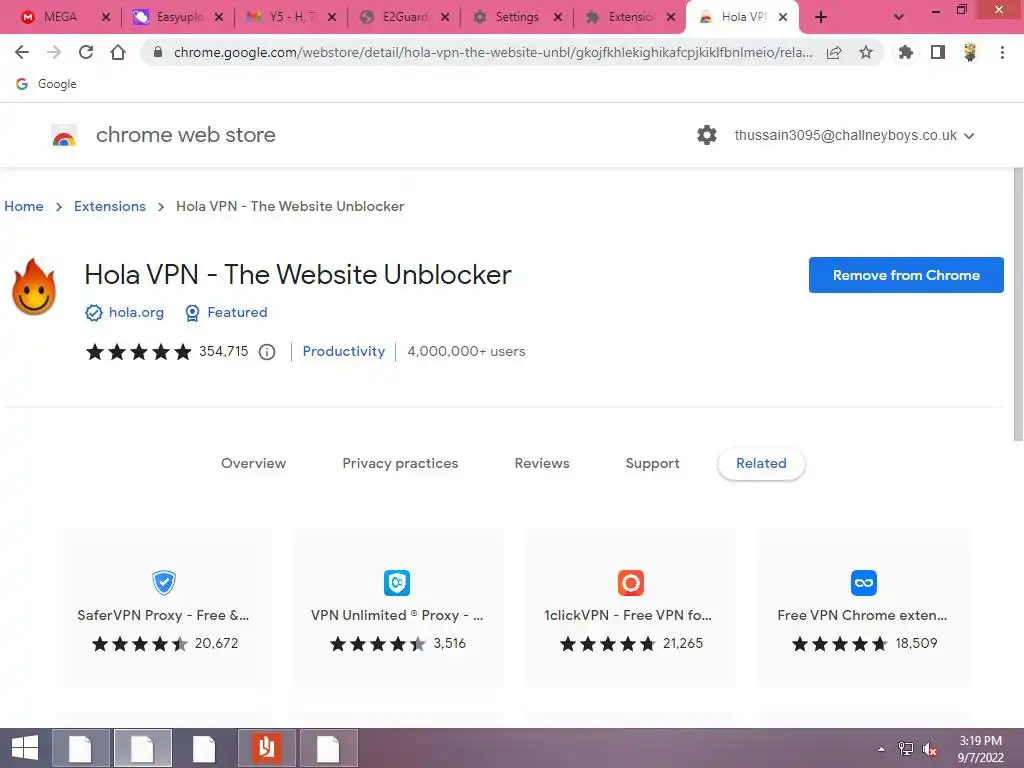Show hidden tray icons arrow

(x=882, y=749)
